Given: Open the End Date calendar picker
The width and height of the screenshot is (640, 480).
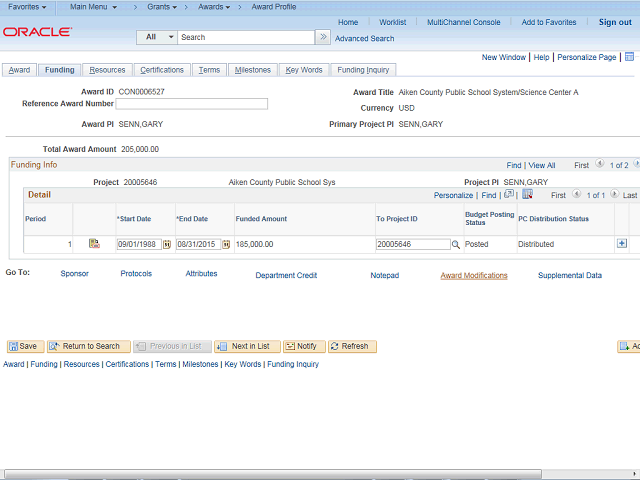Looking at the screenshot, I should click(226, 244).
